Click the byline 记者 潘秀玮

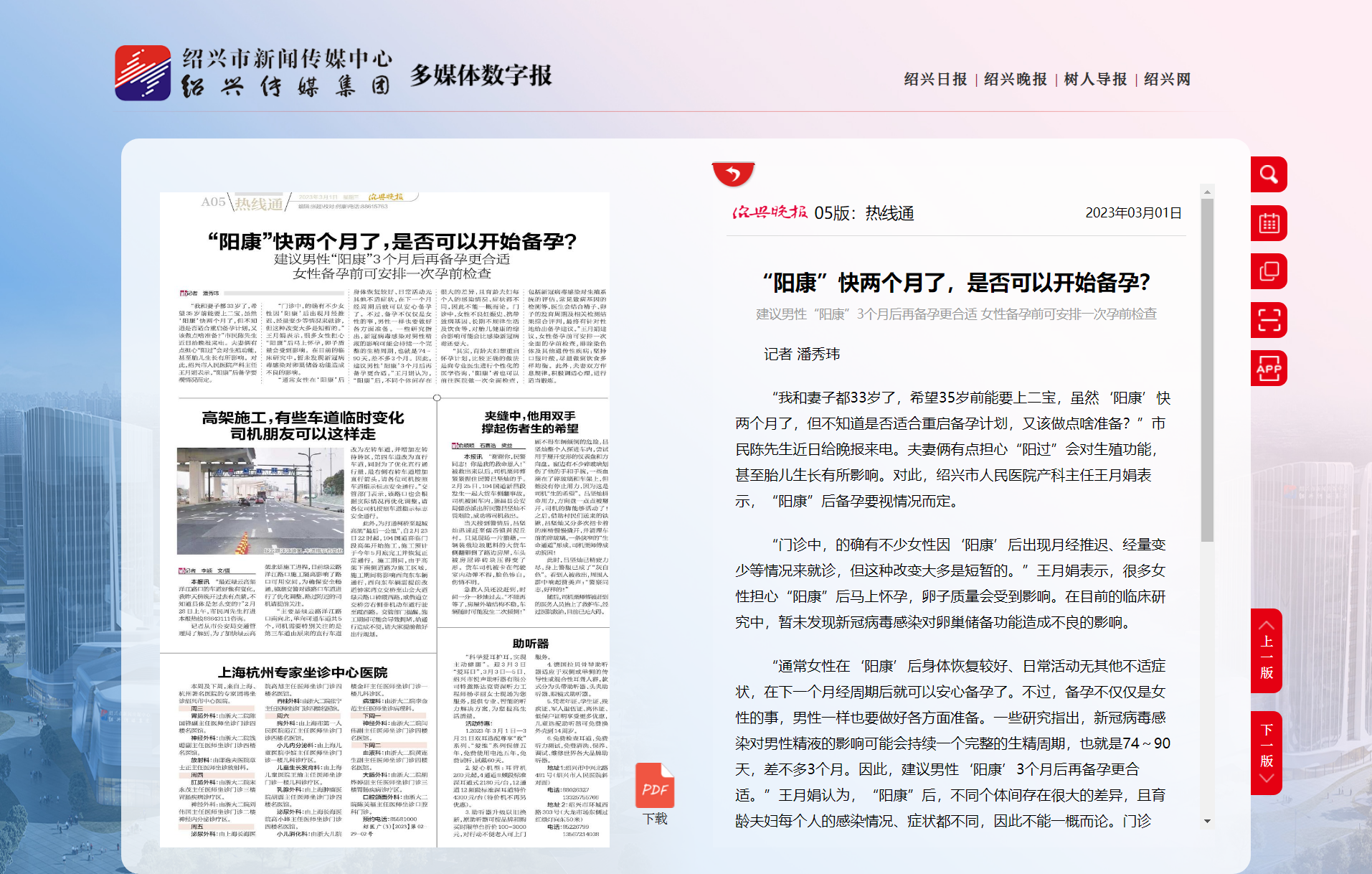802,354
